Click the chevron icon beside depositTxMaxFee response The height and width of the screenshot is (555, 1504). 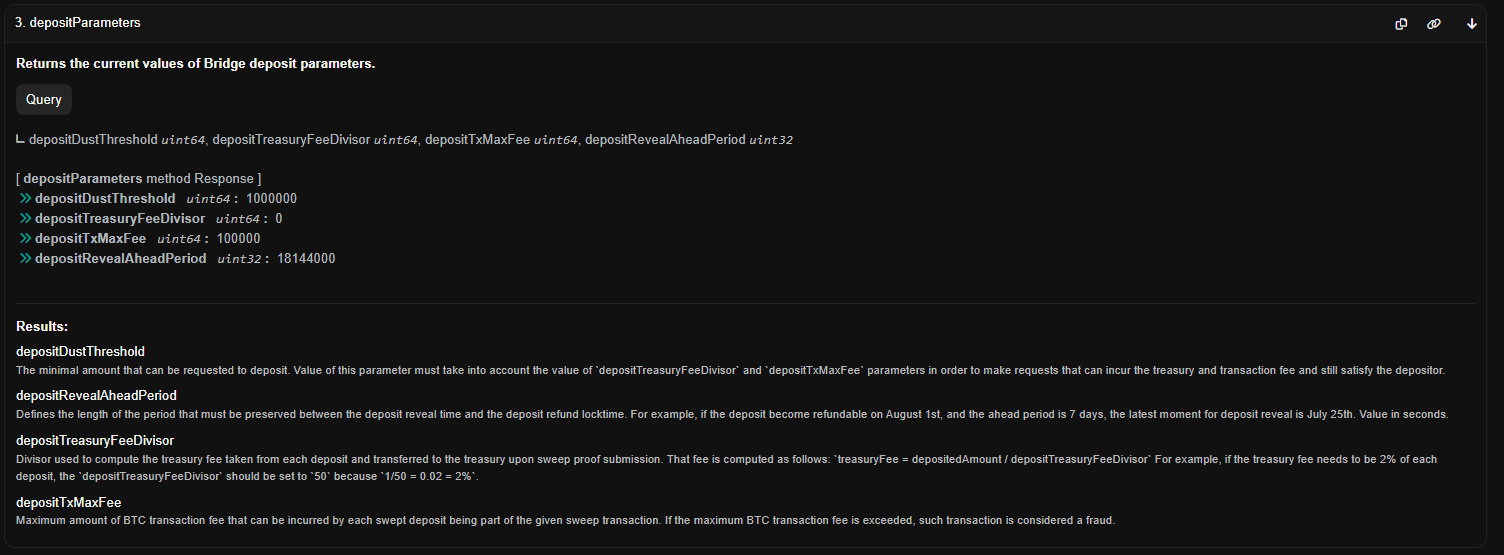click(25, 239)
